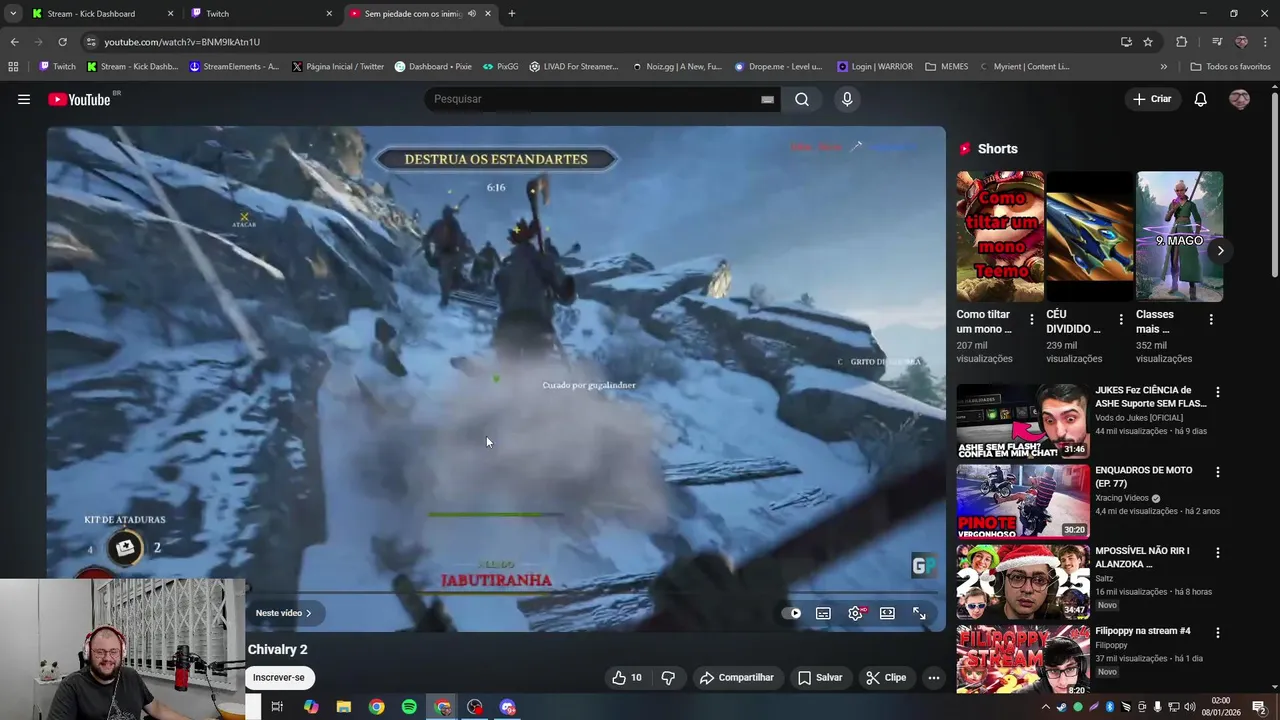Dislike the Chivalry 2 video

coord(668,677)
